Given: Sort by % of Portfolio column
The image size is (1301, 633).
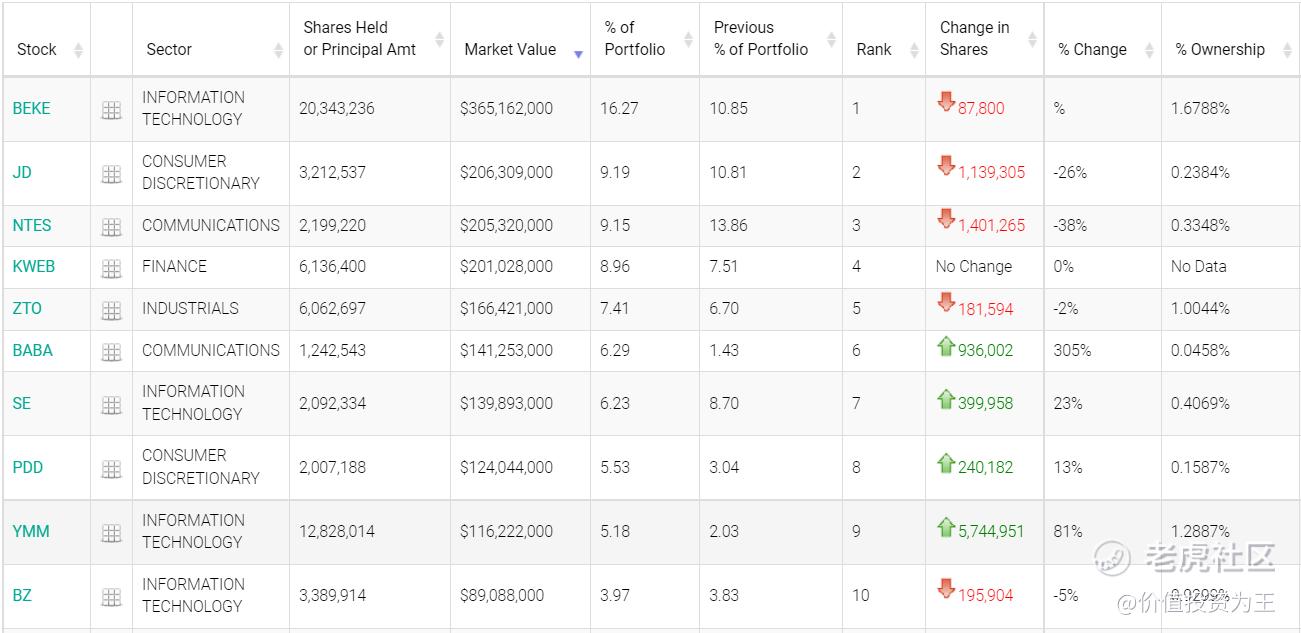Looking at the screenshot, I should pyautogui.click(x=688, y=39).
